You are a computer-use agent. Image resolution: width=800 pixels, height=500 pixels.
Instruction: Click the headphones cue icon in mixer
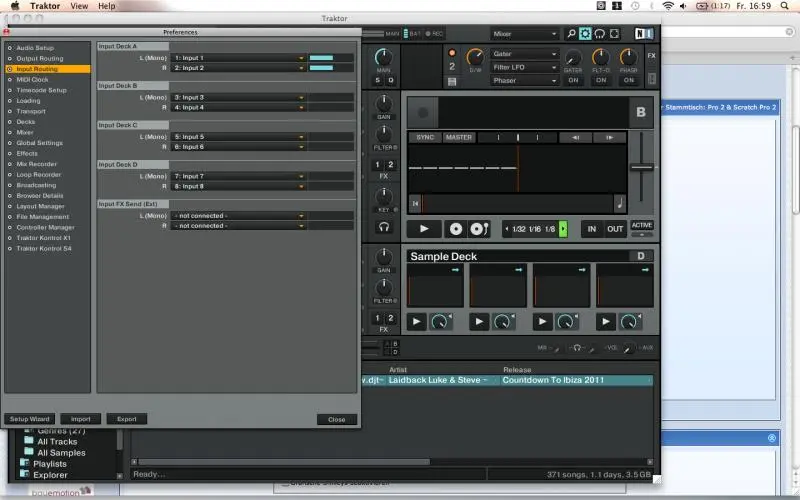click(383, 227)
